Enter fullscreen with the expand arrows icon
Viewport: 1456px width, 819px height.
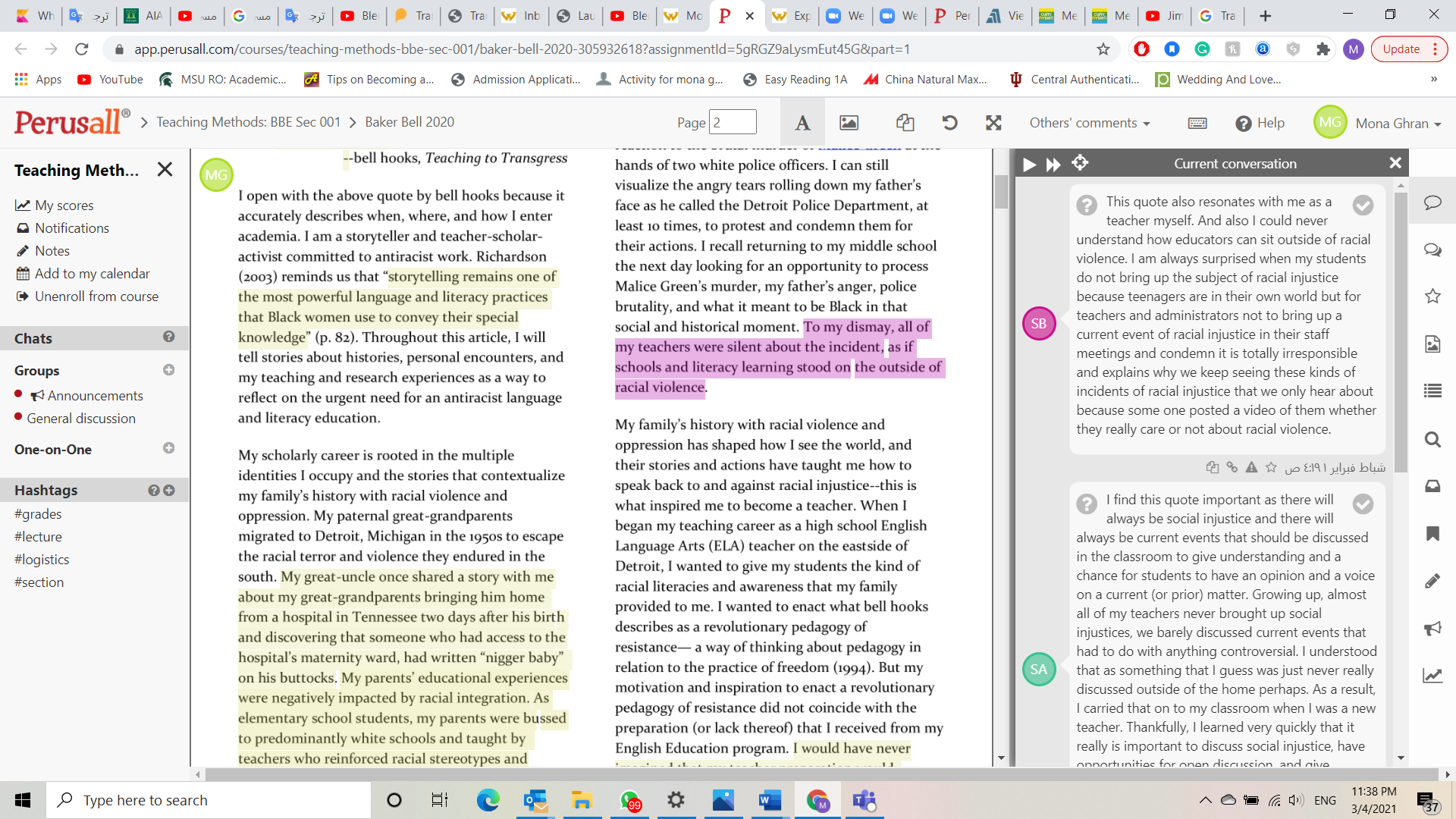point(993,123)
